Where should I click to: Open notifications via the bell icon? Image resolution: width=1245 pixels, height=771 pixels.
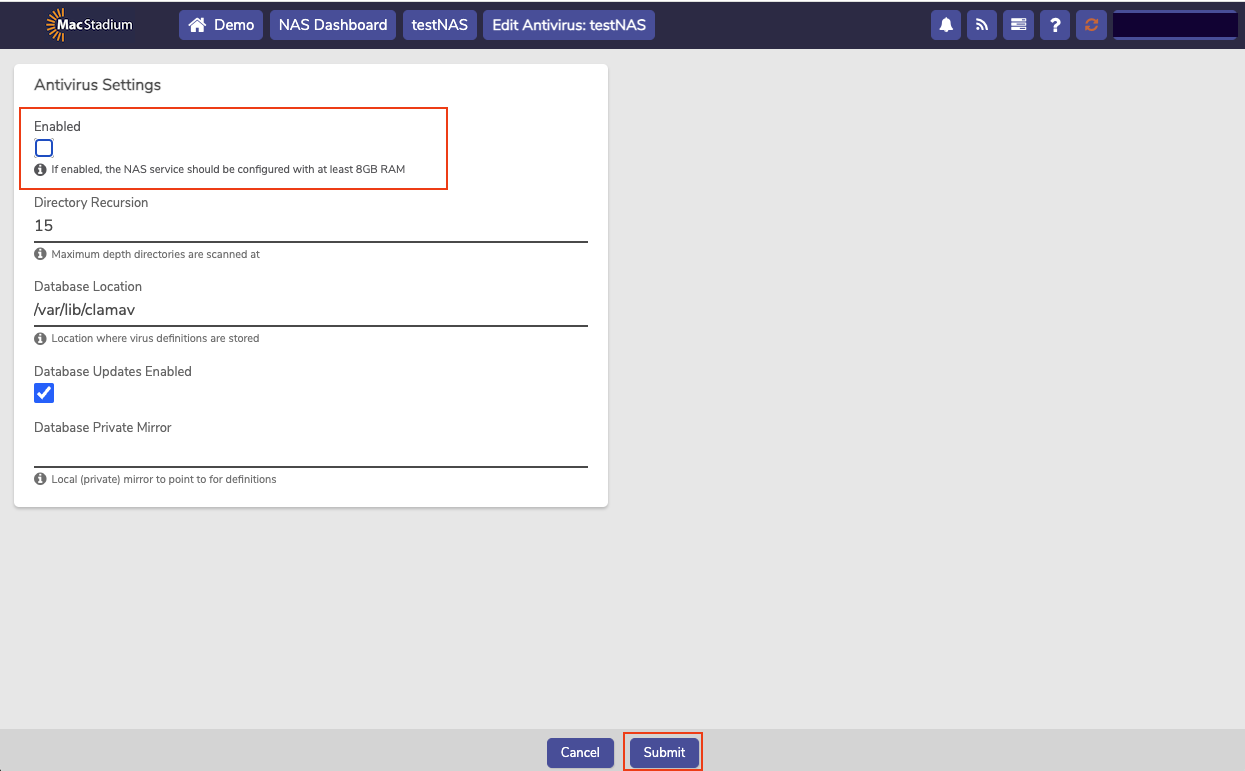(945, 25)
